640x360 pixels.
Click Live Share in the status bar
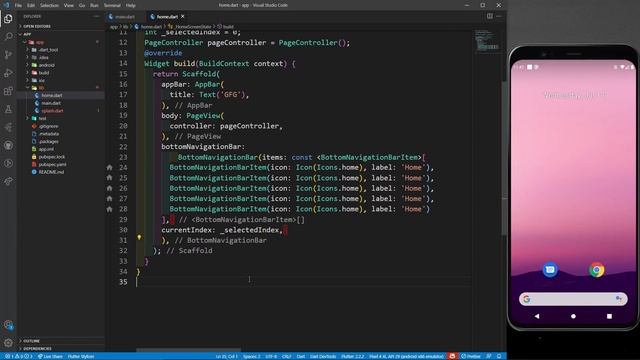coord(50,356)
